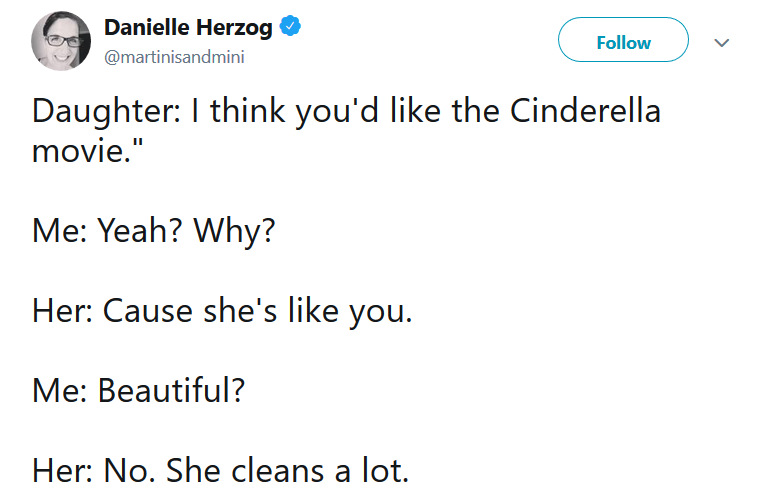The width and height of the screenshot is (779, 498).
Task: Click the blue verified badge checkmark
Action: point(291,26)
